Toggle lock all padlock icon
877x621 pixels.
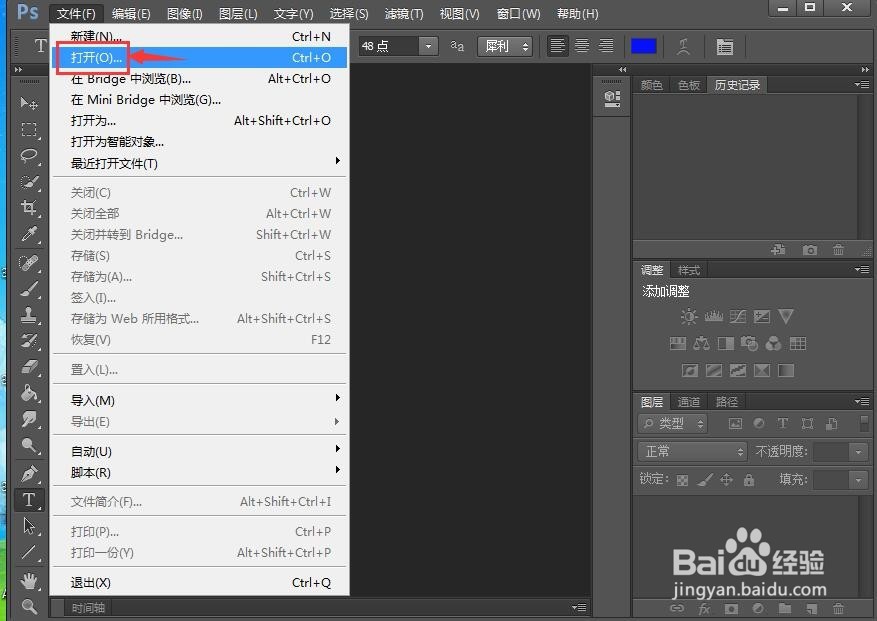click(x=749, y=479)
